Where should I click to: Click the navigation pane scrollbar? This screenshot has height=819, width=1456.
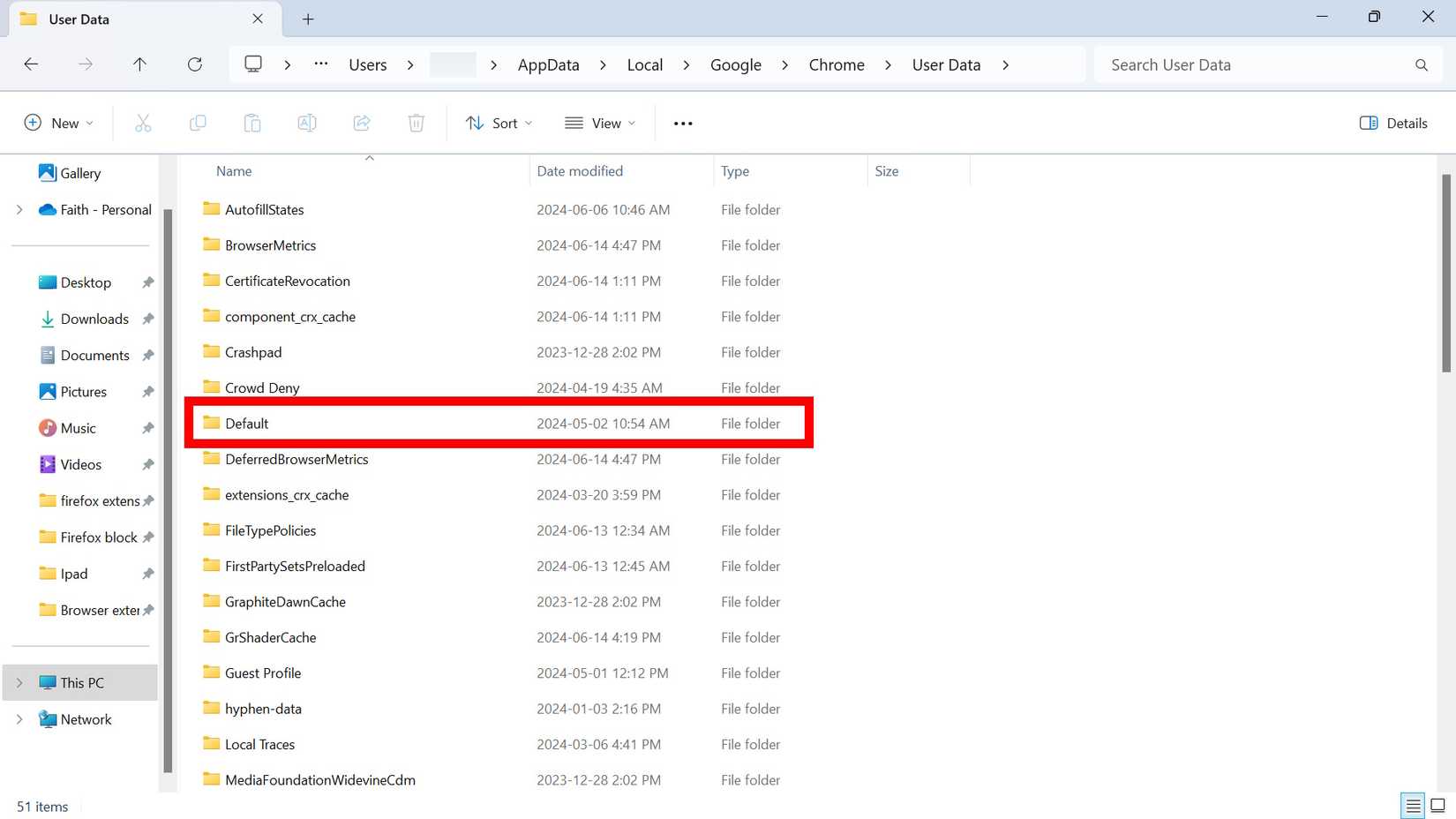[168, 490]
